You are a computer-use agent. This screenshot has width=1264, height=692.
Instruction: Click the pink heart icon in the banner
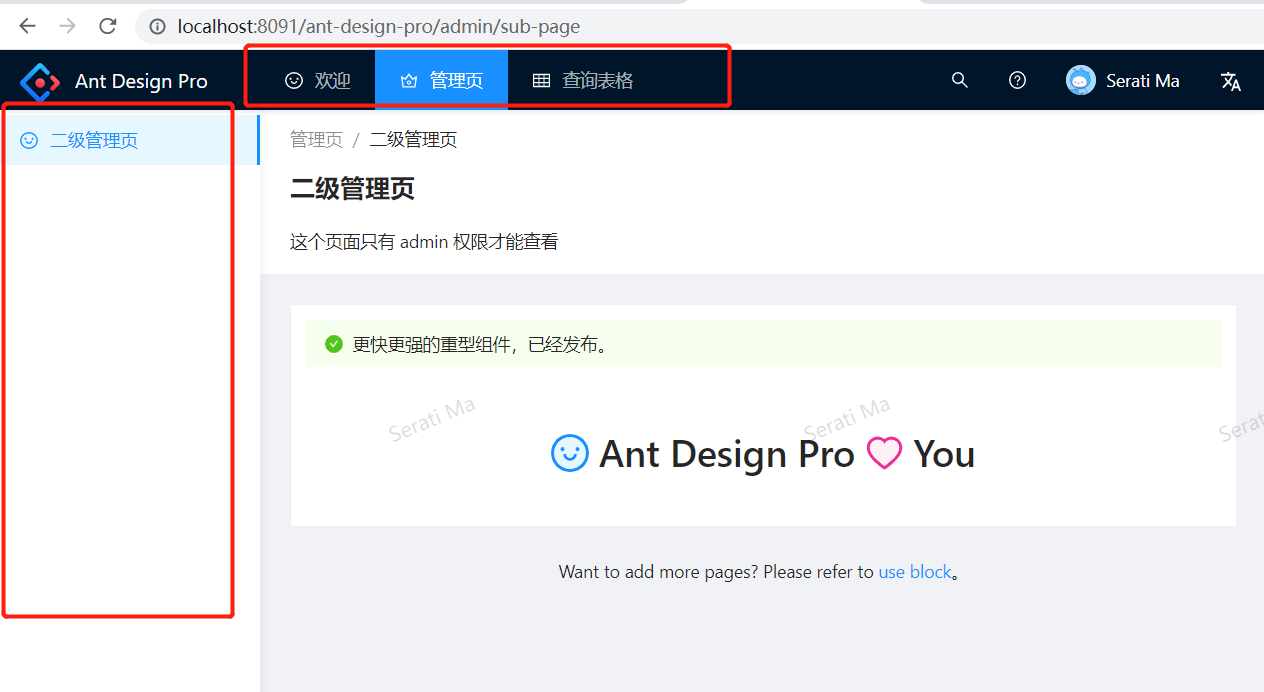point(884,453)
